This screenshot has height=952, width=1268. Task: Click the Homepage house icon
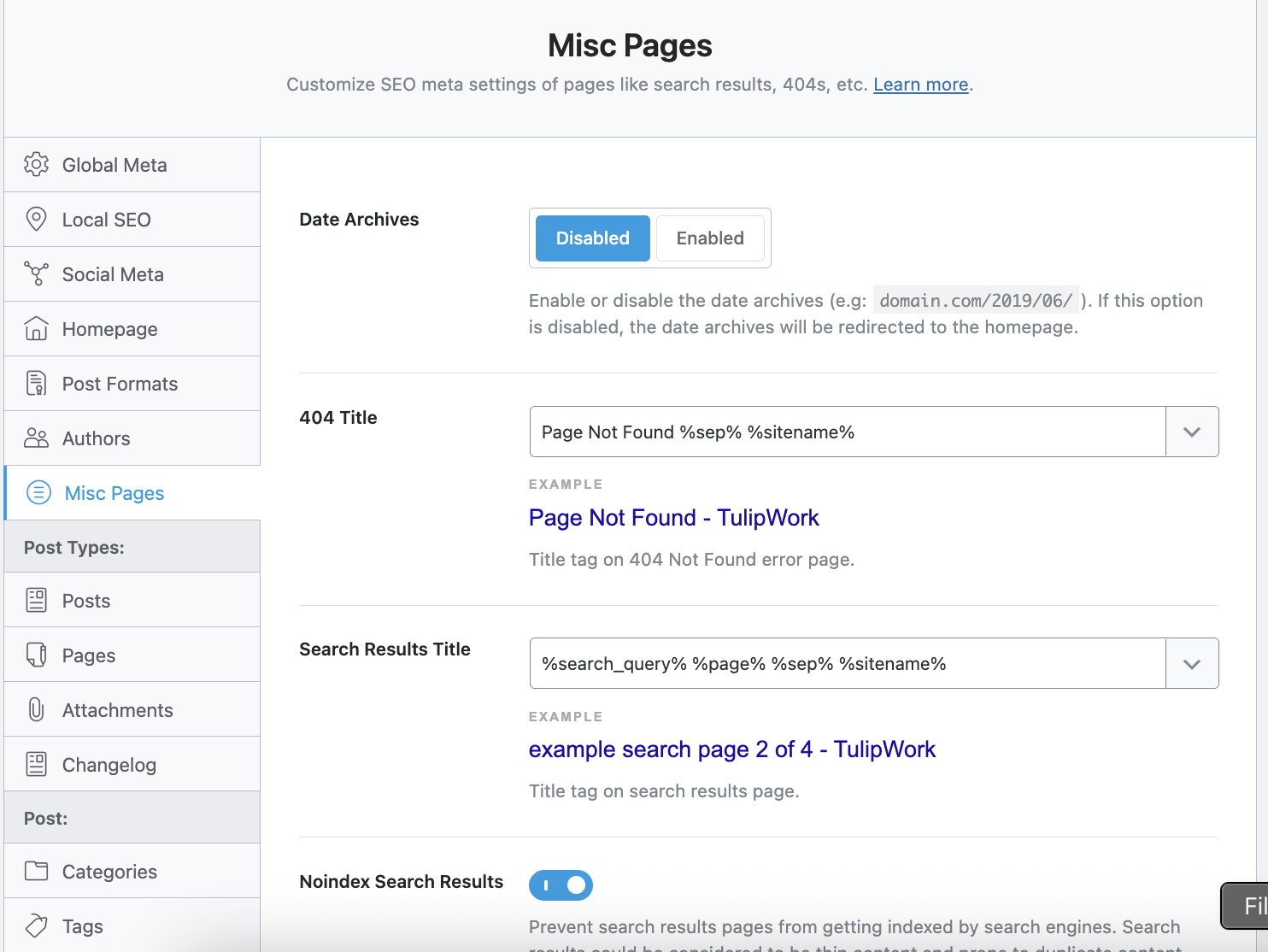(x=36, y=328)
